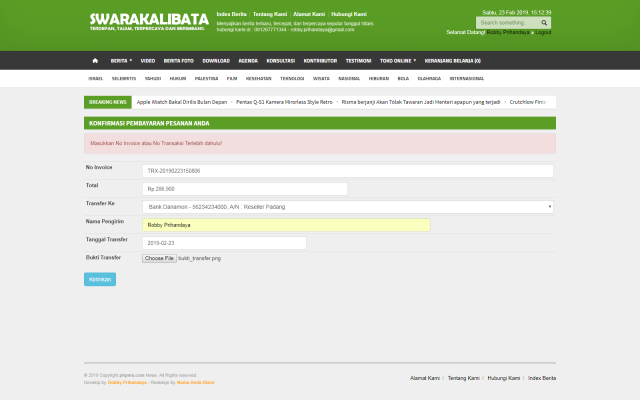Expand the Transfer Ke bank dropdown
This screenshot has width=640, height=400.
(347, 207)
